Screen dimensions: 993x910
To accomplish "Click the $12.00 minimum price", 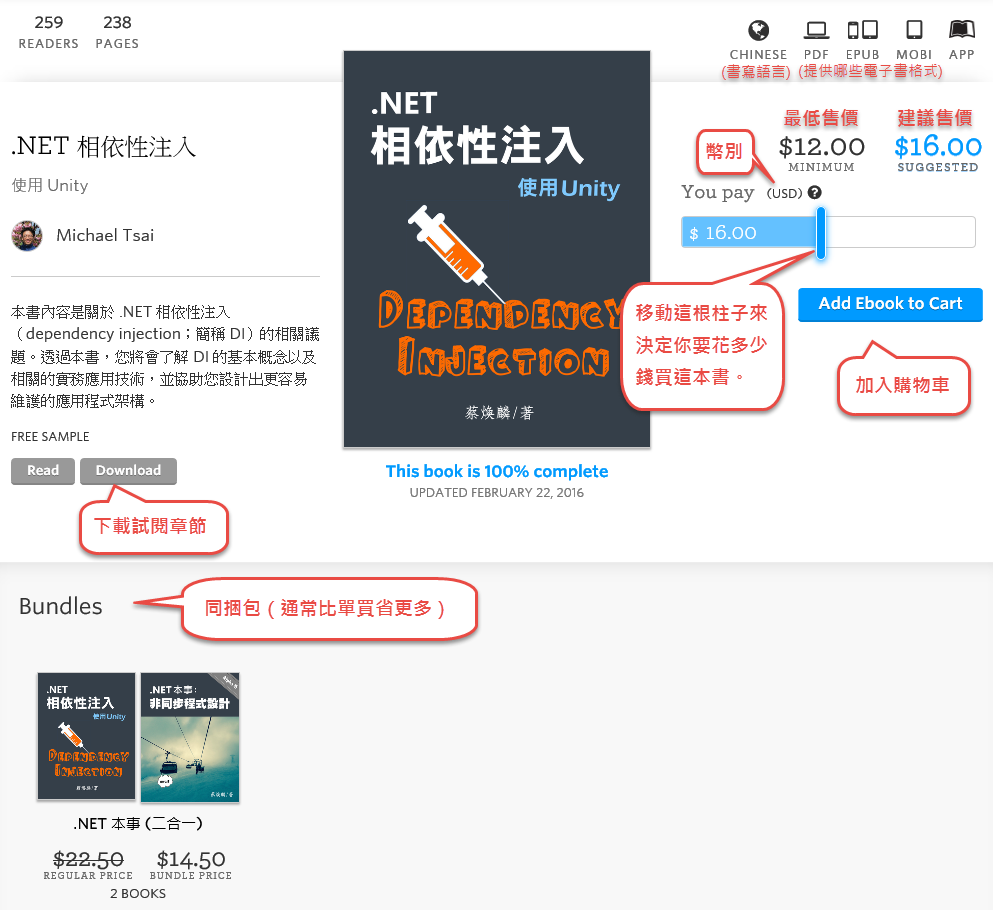I will pyautogui.click(x=821, y=147).
